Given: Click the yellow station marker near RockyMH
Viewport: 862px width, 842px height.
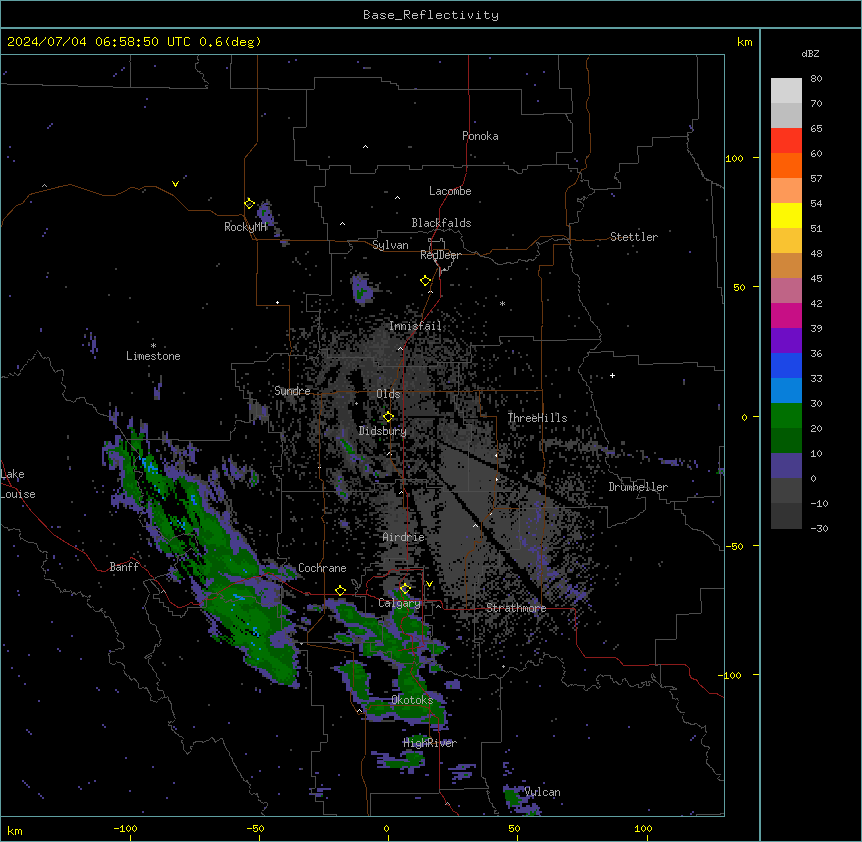Looking at the screenshot, I should 249,204.
